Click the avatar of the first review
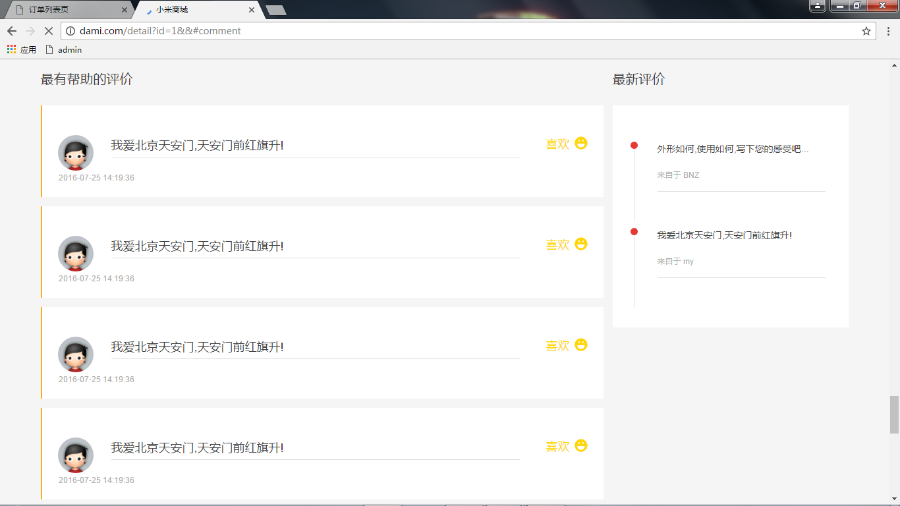Image resolution: width=900 pixels, height=506 pixels. click(x=76, y=153)
